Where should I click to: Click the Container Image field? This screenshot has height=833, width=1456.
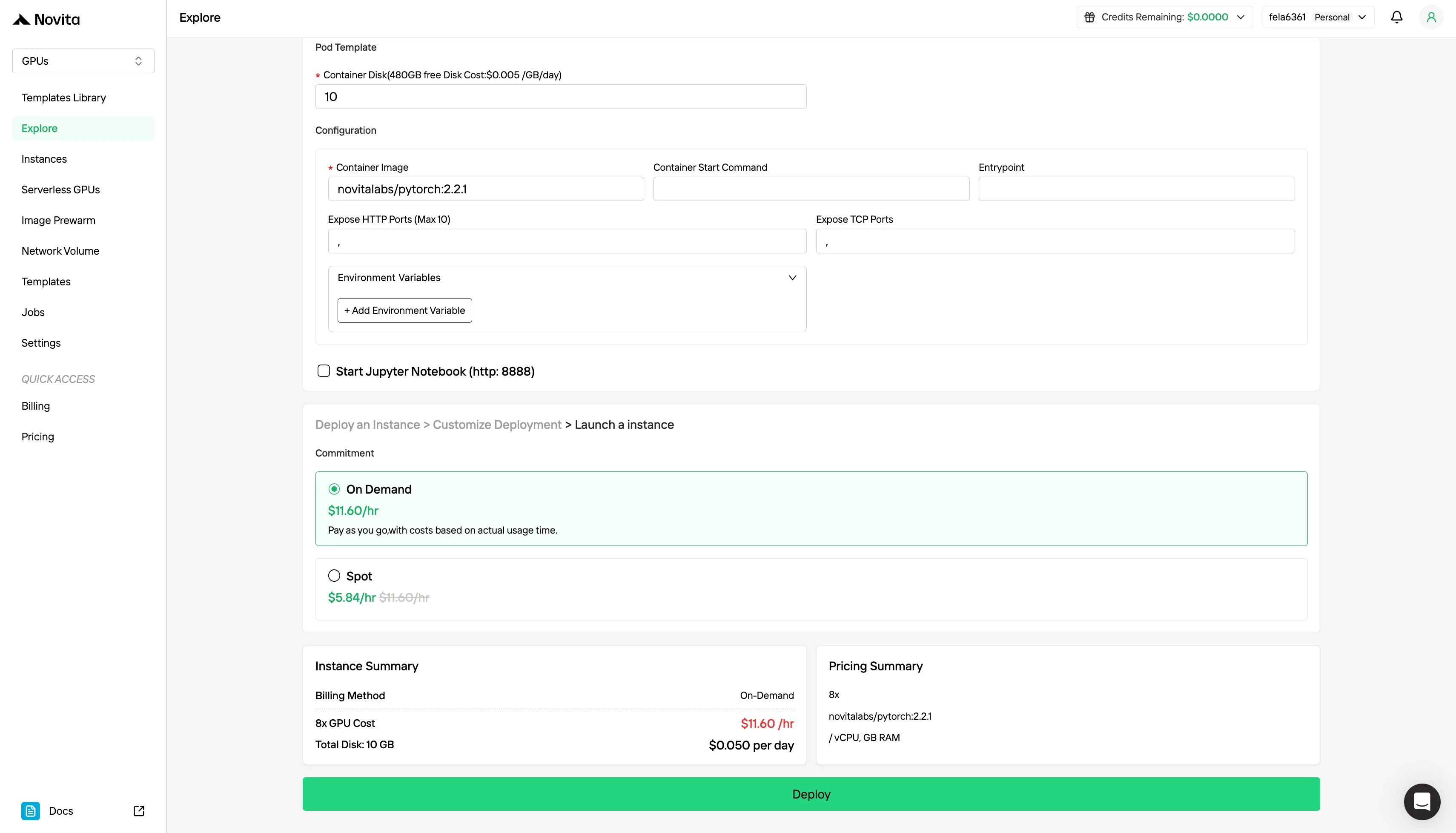click(486, 189)
